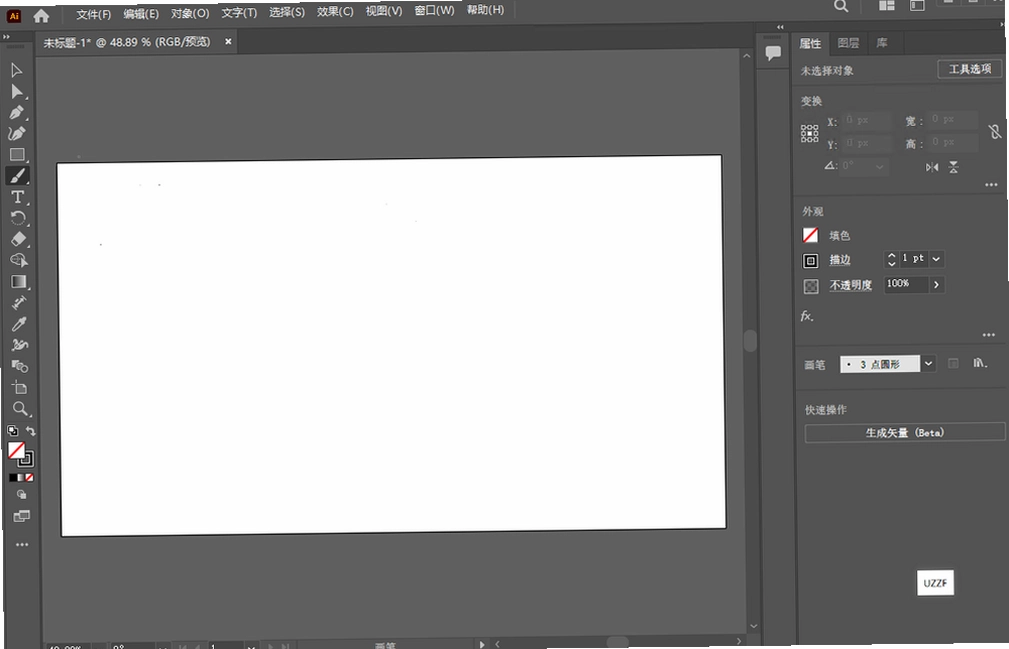
Task: Select the Rotate tool
Action: tap(18, 218)
